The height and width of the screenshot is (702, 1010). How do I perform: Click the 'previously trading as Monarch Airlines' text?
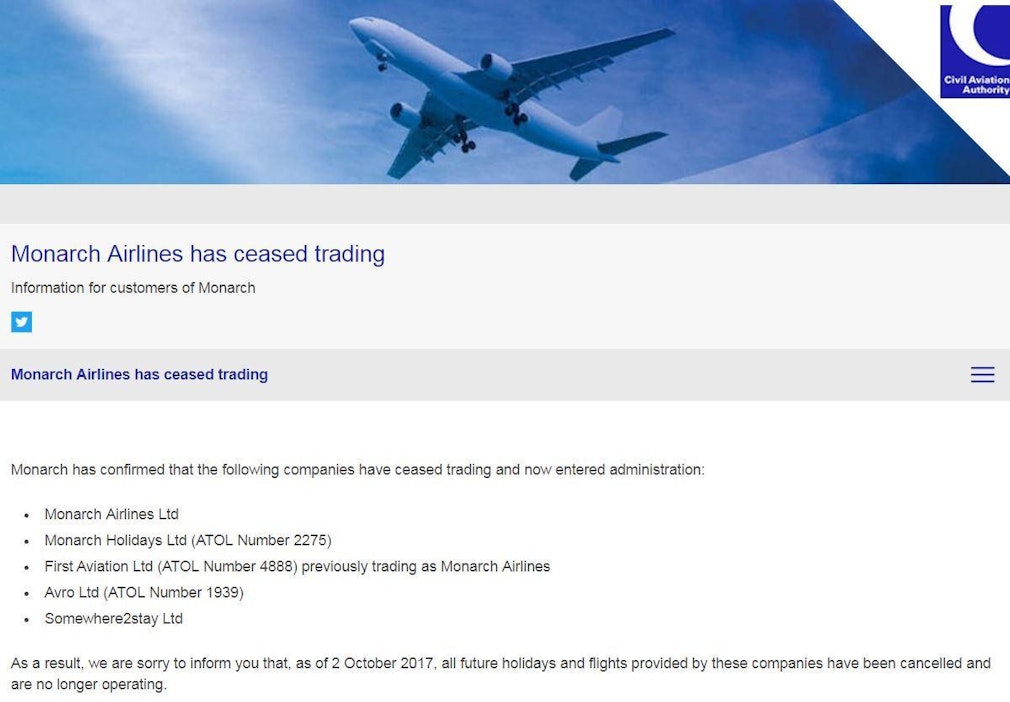426,566
